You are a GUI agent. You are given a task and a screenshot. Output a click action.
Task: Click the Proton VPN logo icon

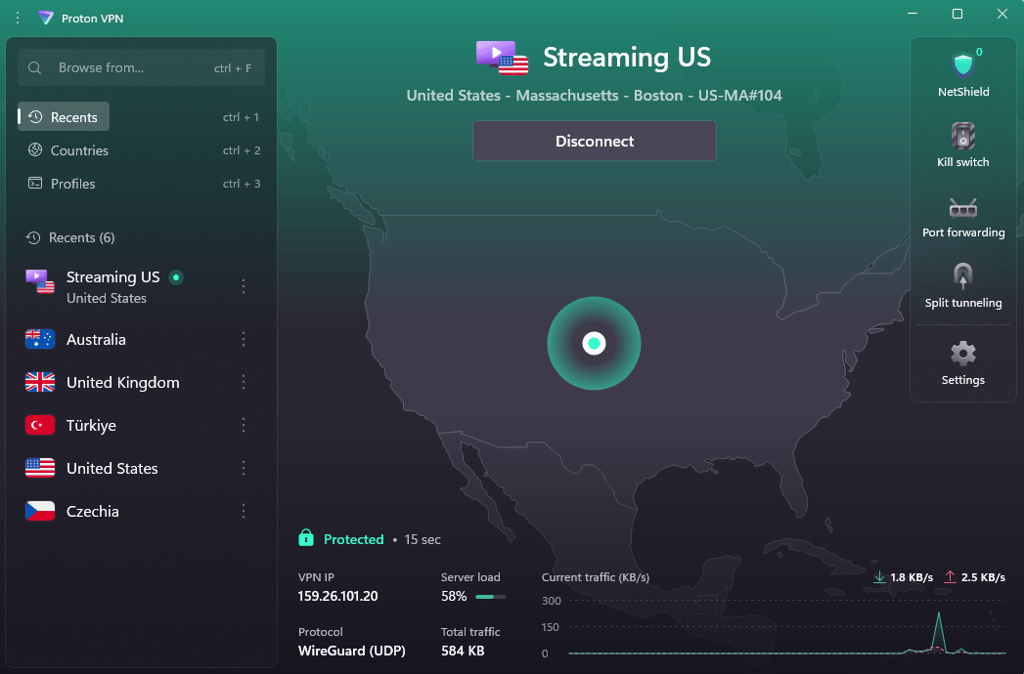coord(46,18)
